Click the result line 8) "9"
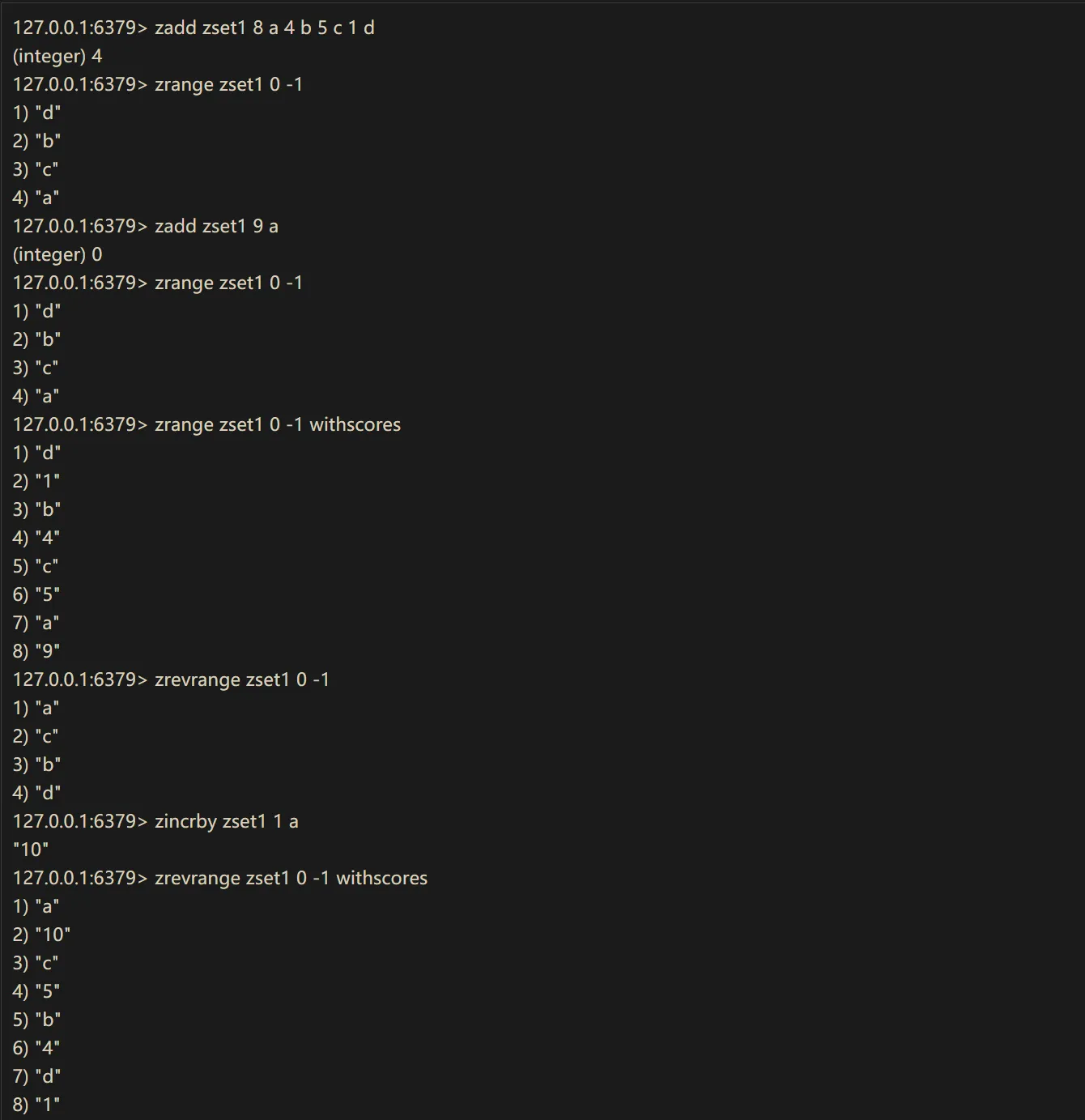The width and height of the screenshot is (1085, 1120). point(36,651)
